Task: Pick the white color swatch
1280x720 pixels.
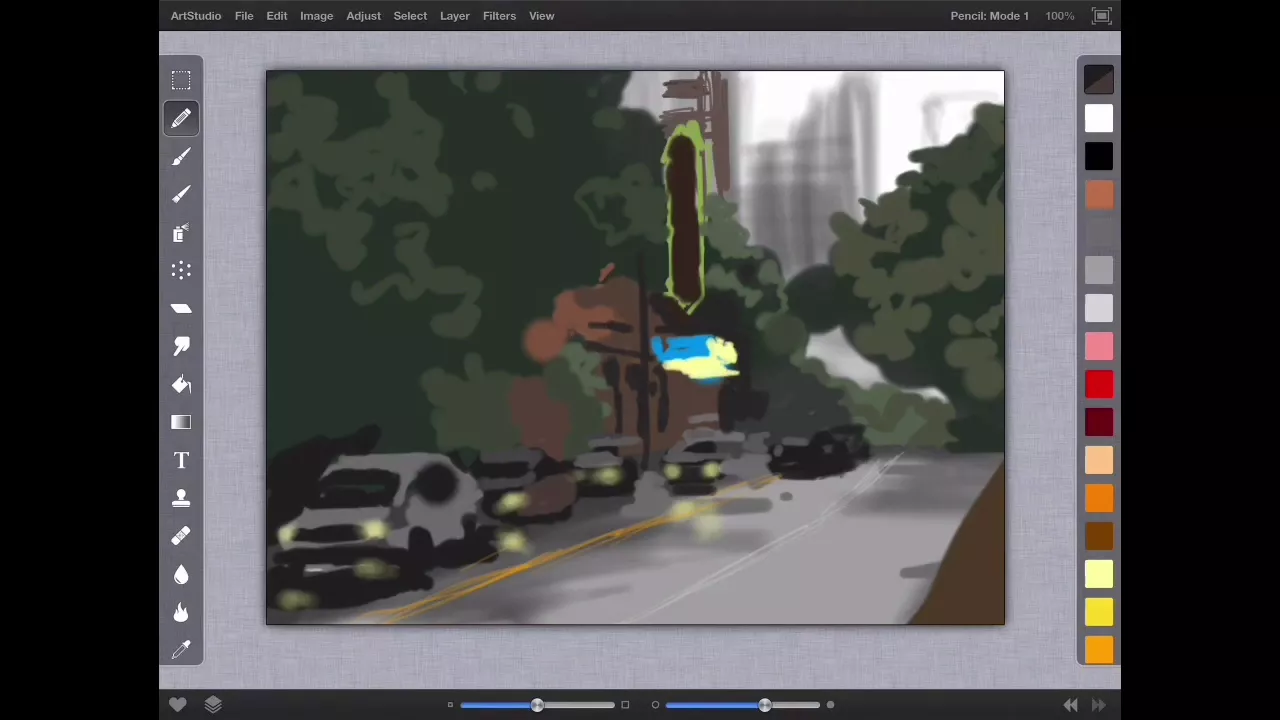Action: [1099, 119]
